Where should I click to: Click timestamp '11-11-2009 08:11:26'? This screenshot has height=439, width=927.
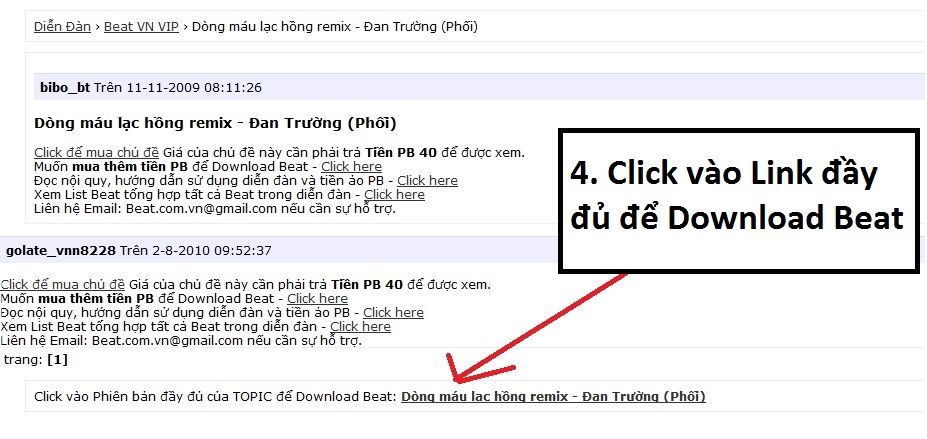[194, 88]
